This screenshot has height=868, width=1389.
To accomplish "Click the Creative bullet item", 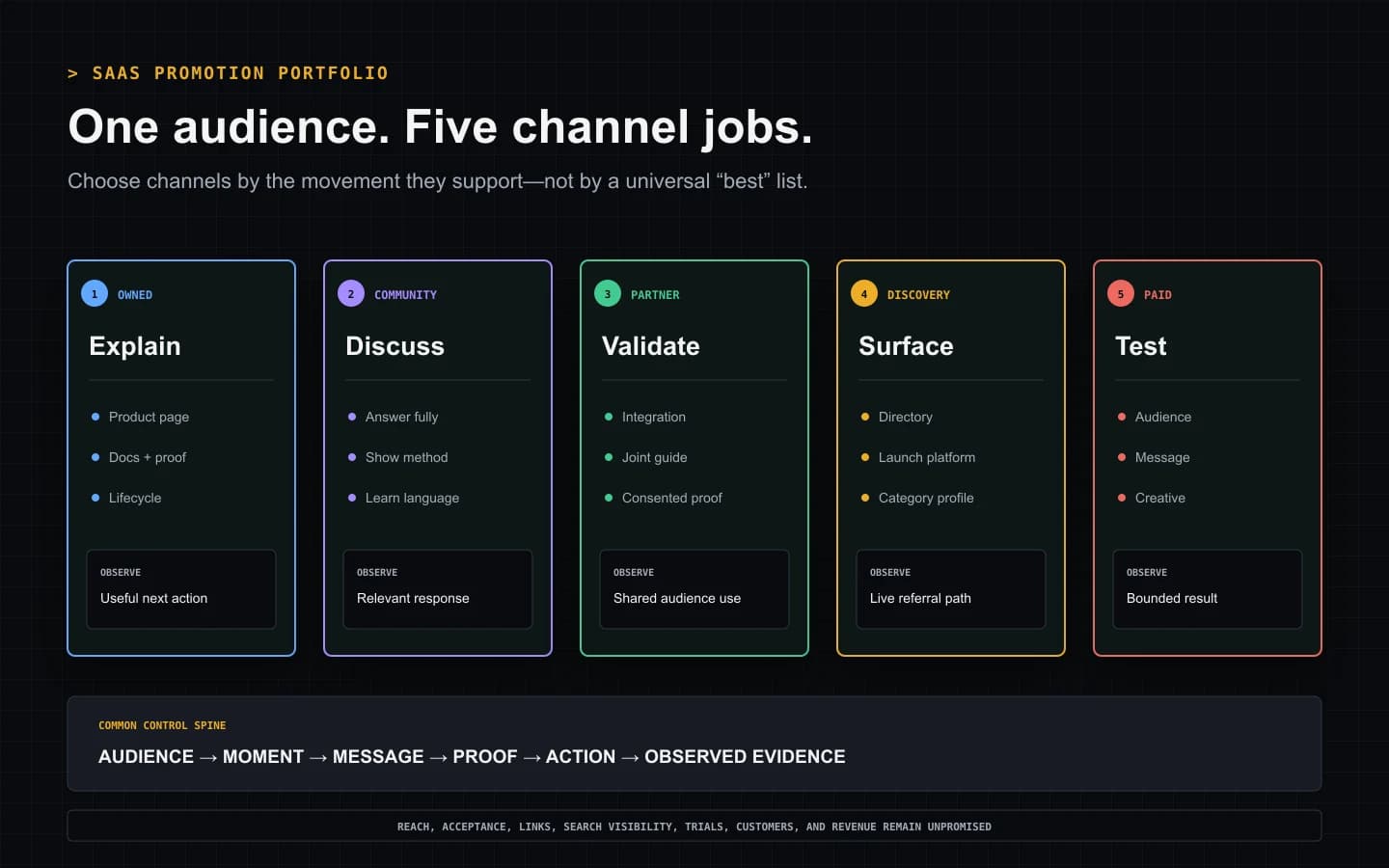I will (x=1151, y=498).
